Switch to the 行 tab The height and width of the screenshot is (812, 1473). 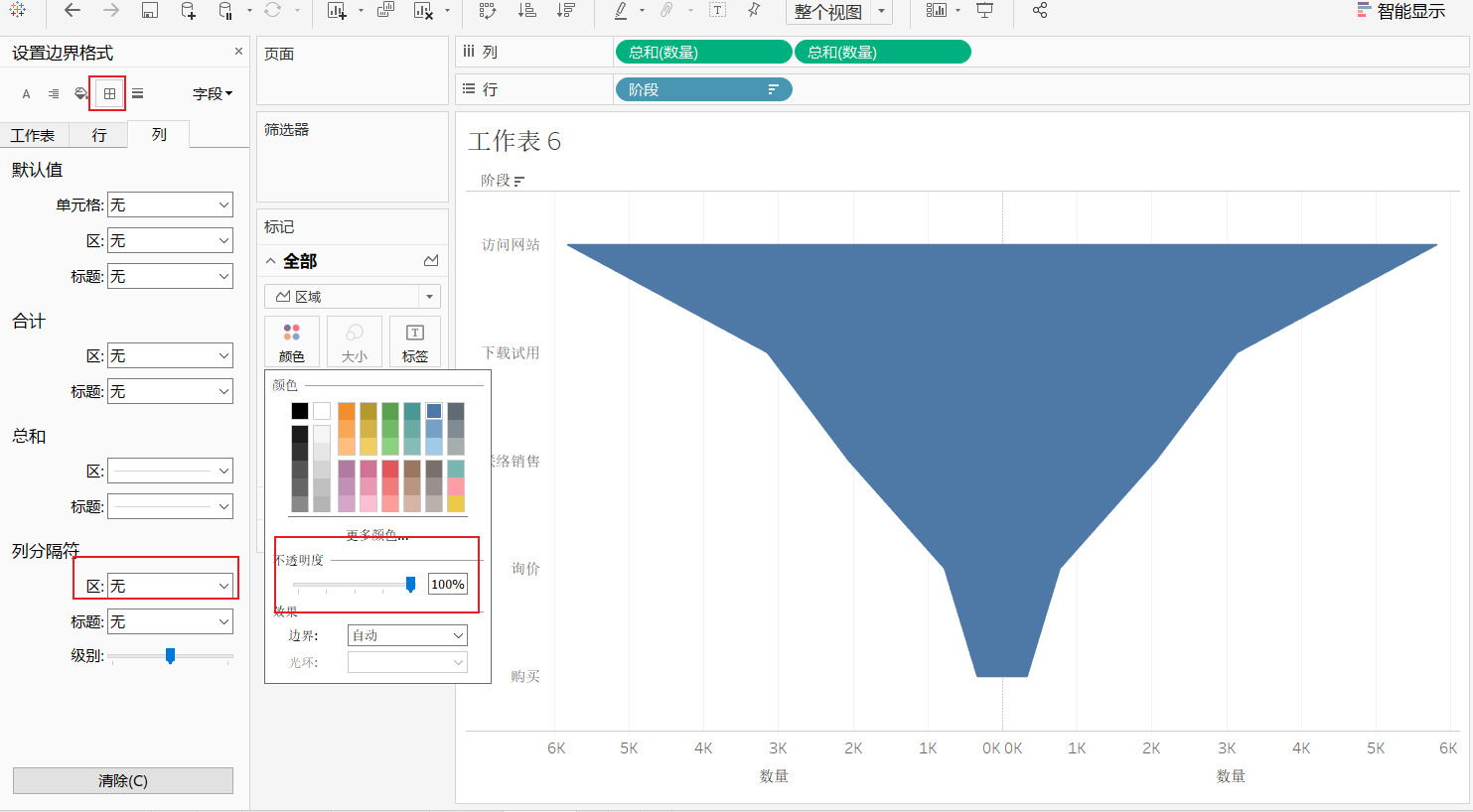[x=98, y=135]
